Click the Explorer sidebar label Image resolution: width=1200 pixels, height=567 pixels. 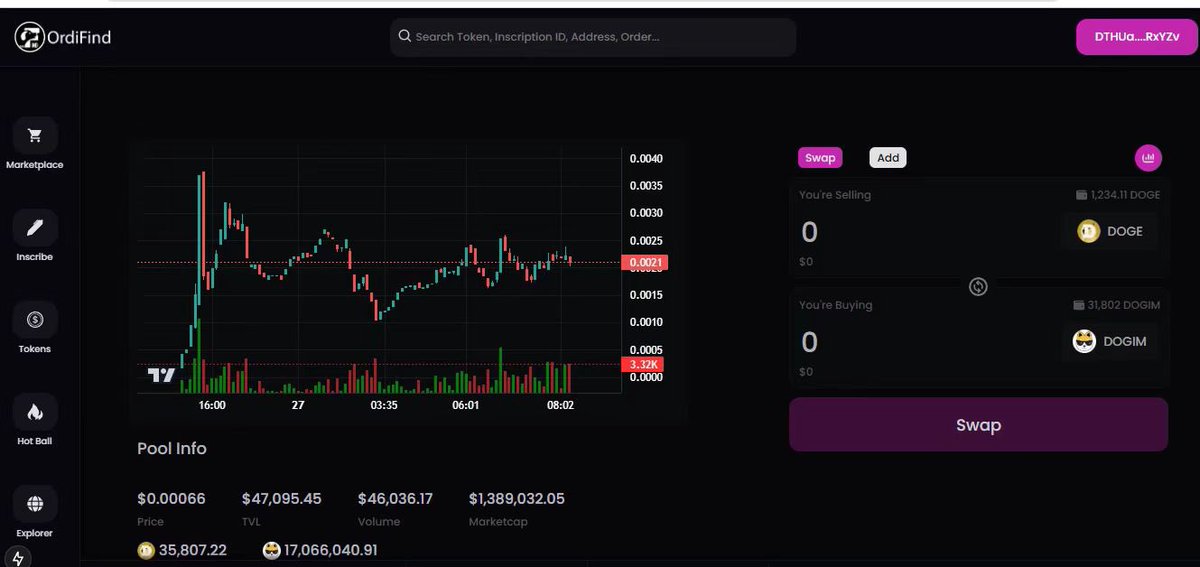point(35,533)
